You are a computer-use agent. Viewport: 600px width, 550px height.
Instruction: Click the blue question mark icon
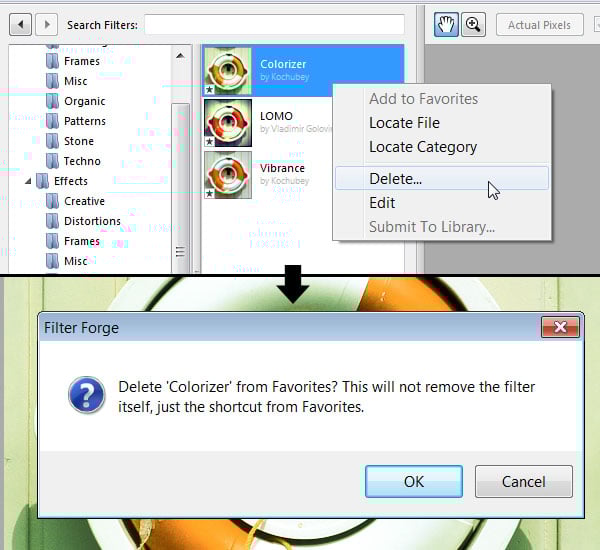click(x=86, y=395)
